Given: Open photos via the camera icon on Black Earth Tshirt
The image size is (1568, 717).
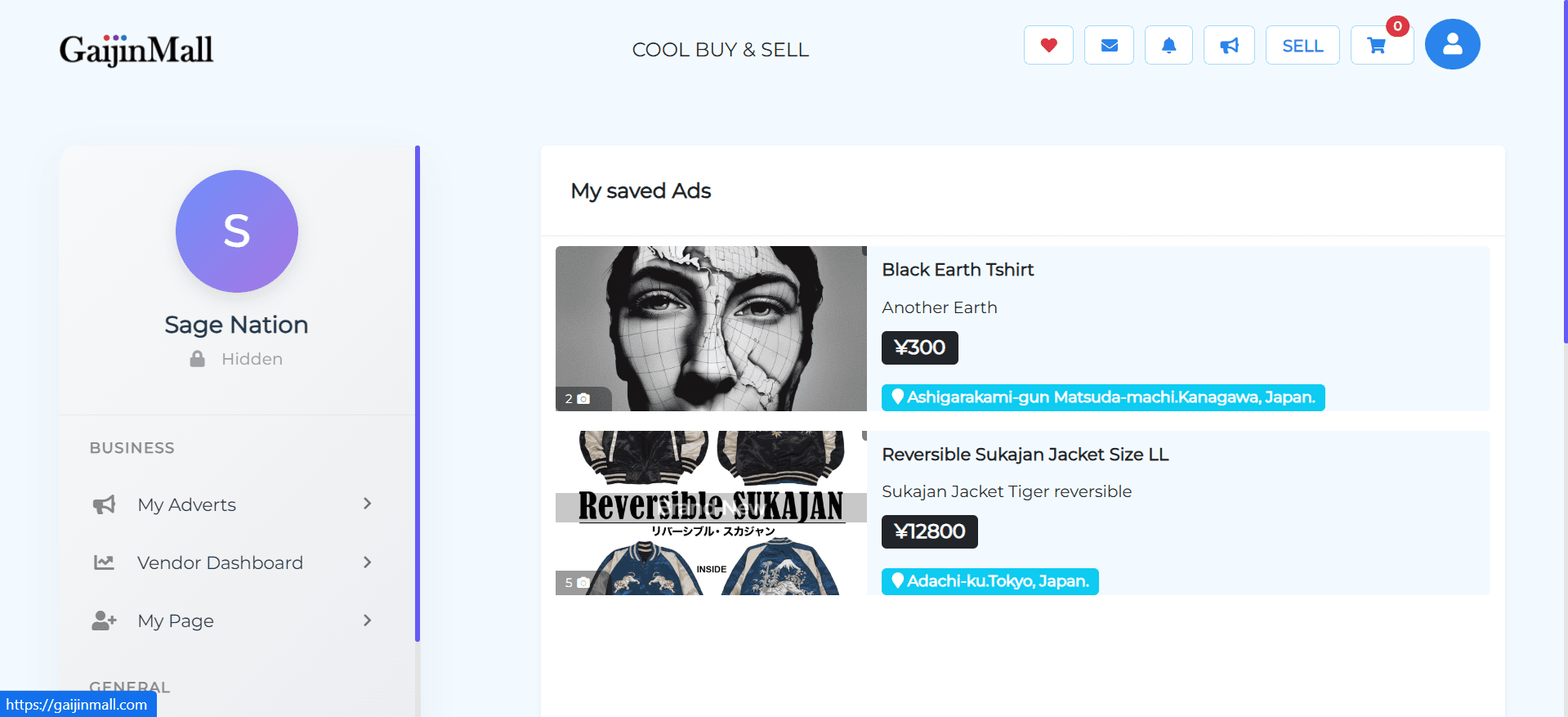Looking at the screenshot, I should pyautogui.click(x=583, y=399).
